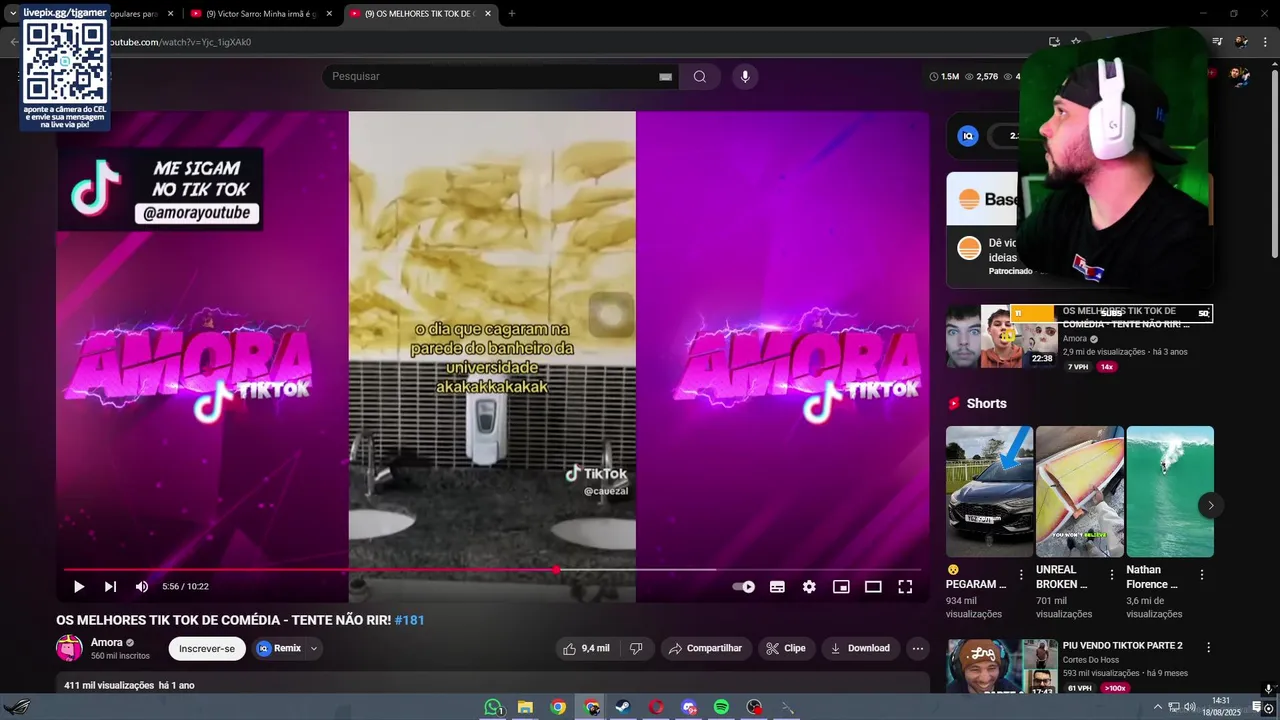Open the Nathan Florence surfing Short
Viewport: 1280px width, 720px height.
pos(1170,492)
